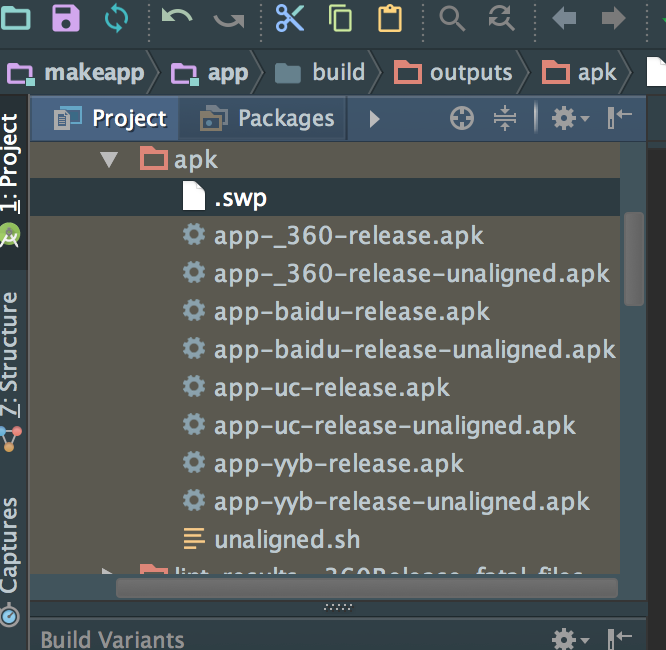The image size is (666, 650).
Task: Select app-baidu-release.apk in the file tree
Action: [x=351, y=311]
